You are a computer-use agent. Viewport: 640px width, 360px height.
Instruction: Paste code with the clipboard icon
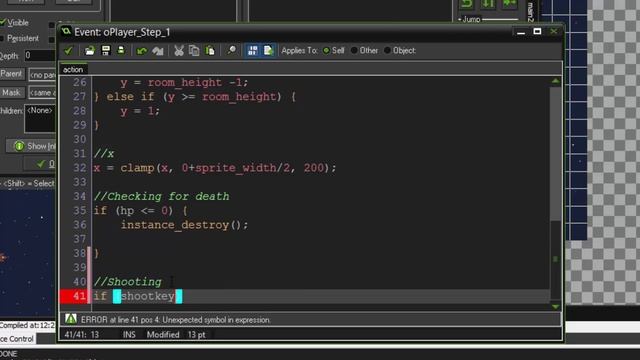(210, 51)
